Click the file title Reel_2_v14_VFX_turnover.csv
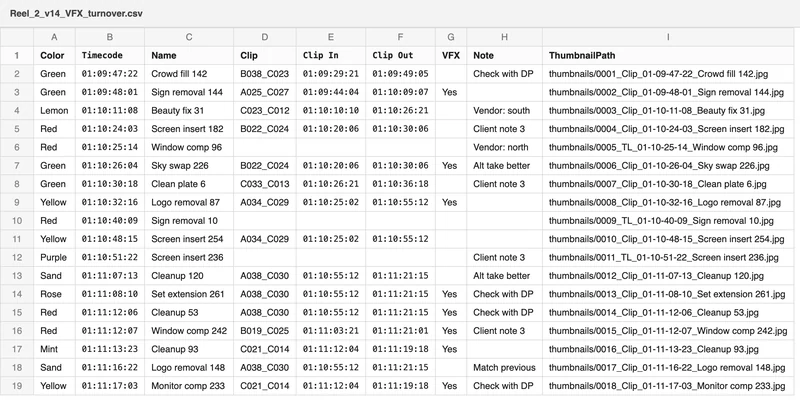 [x=76, y=14]
